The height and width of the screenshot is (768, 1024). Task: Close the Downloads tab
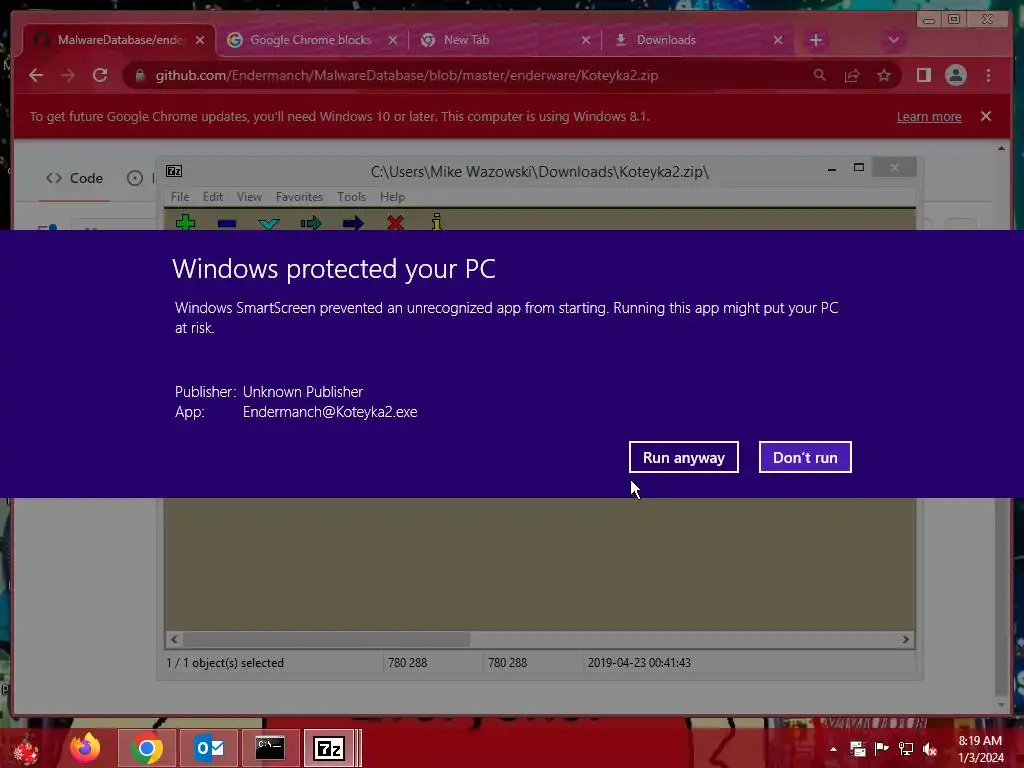click(778, 40)
